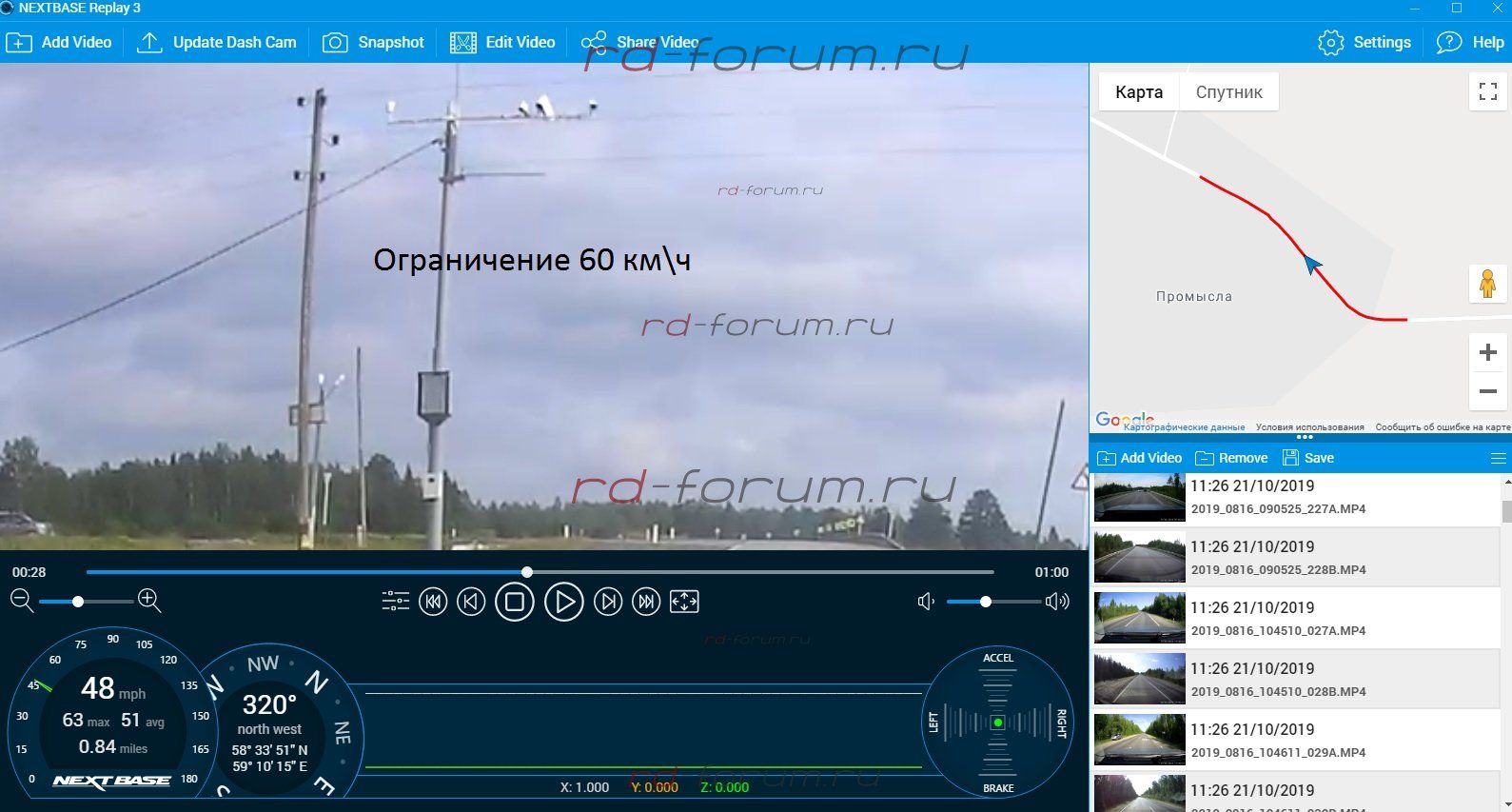Click the zoom out magnifier icon
The height and width of the screenshot is (812, 1512).
pyautogui.click(x=21, y=600)
